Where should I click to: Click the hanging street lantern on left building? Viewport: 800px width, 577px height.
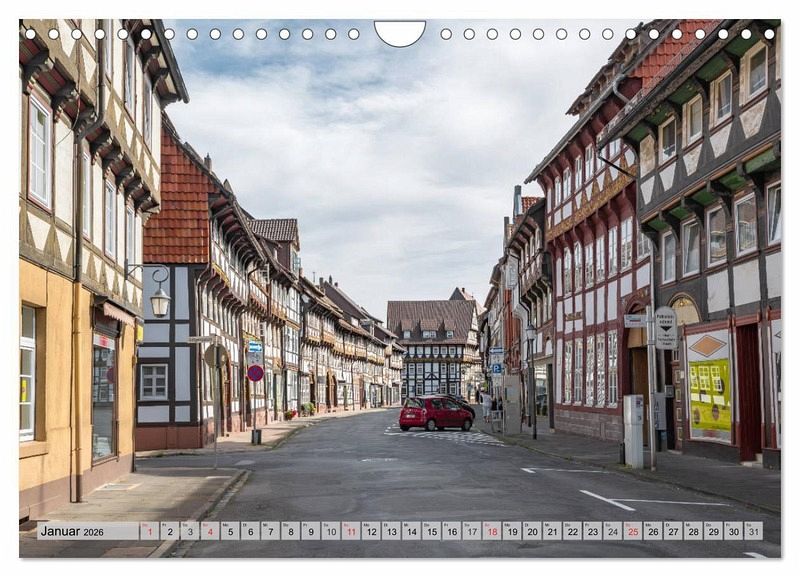point(160,299)
